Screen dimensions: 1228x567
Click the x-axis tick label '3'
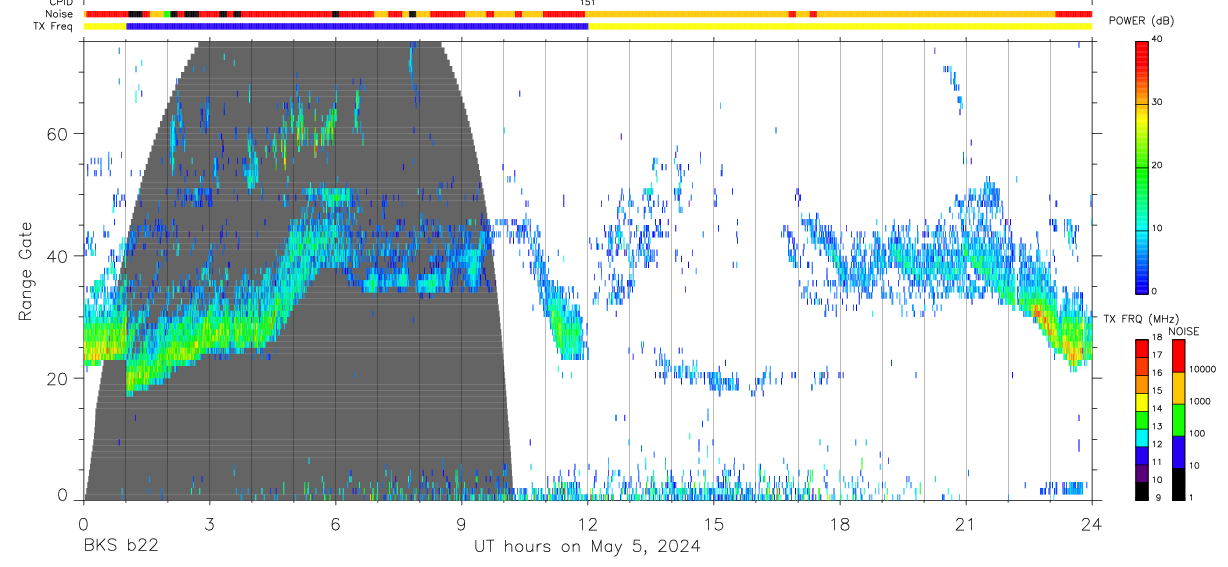coord(209,524)
